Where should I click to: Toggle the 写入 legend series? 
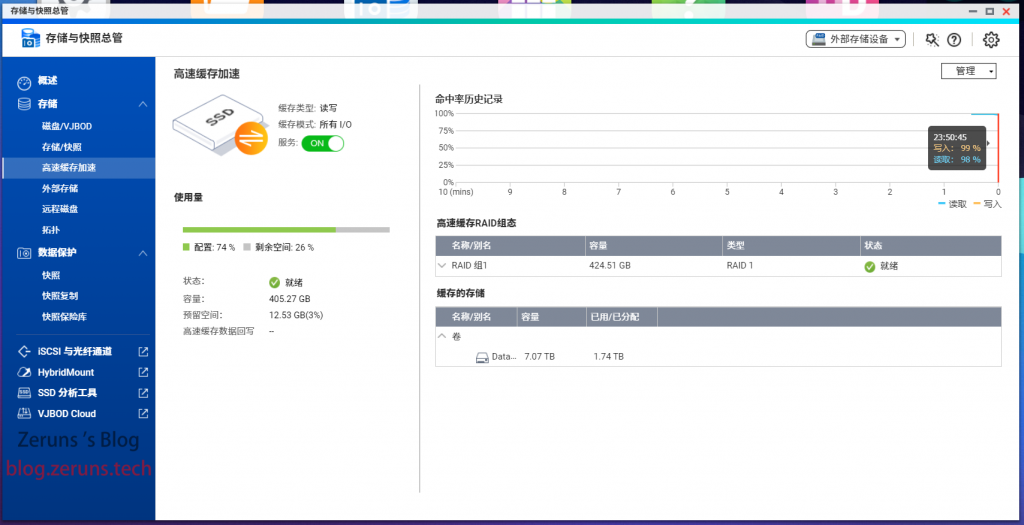(x=986, y=204)
